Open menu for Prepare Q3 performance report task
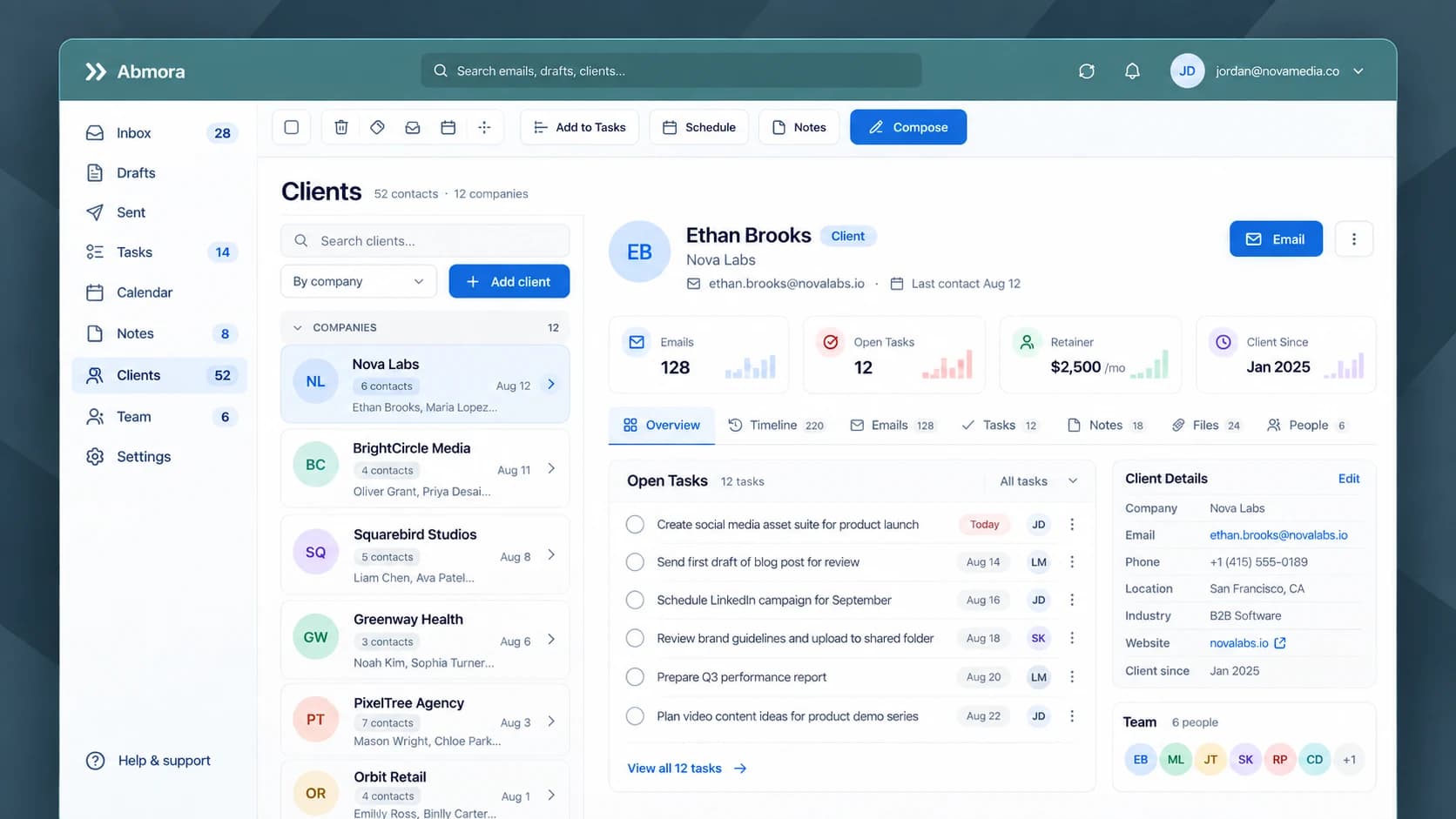Viewport: 1456px width, 819px height. click(x=1072, y=677)
